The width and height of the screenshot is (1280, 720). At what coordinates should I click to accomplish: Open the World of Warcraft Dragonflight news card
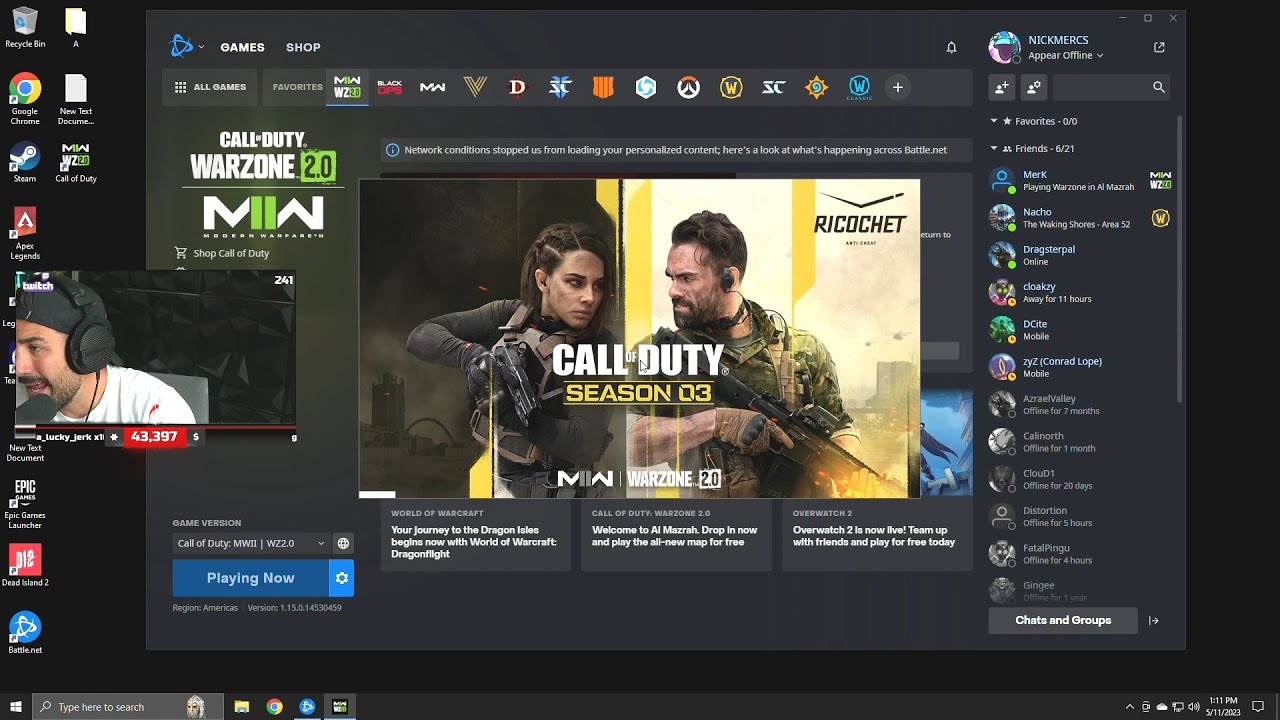coord(475,537)
